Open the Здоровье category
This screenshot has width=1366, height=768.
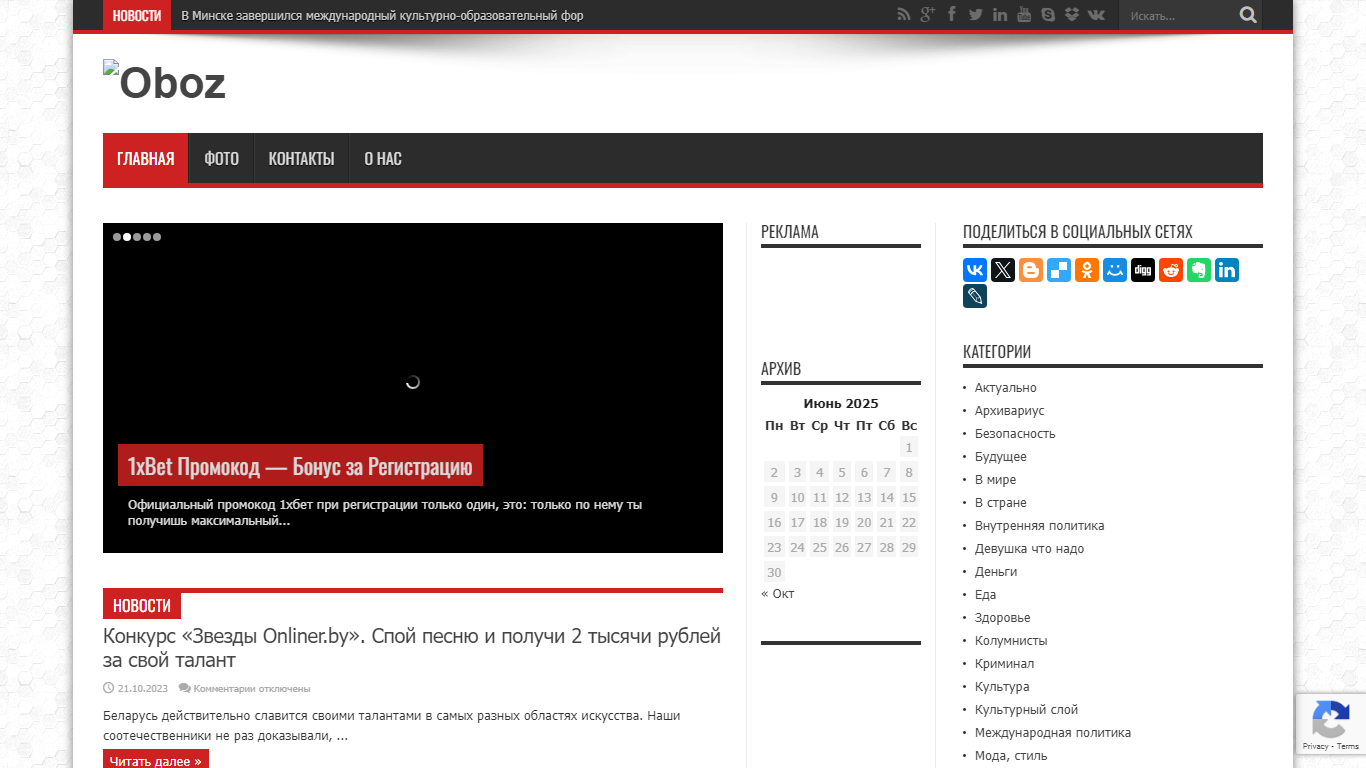(1003, 618)
